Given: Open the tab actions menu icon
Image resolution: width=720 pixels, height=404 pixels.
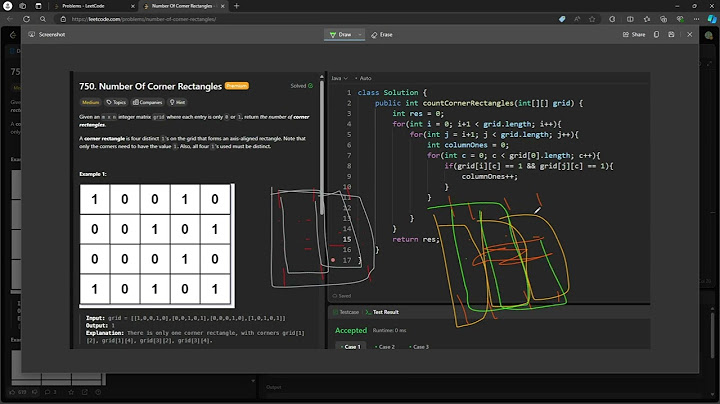Looking at the screenshot, I should 38,6.
